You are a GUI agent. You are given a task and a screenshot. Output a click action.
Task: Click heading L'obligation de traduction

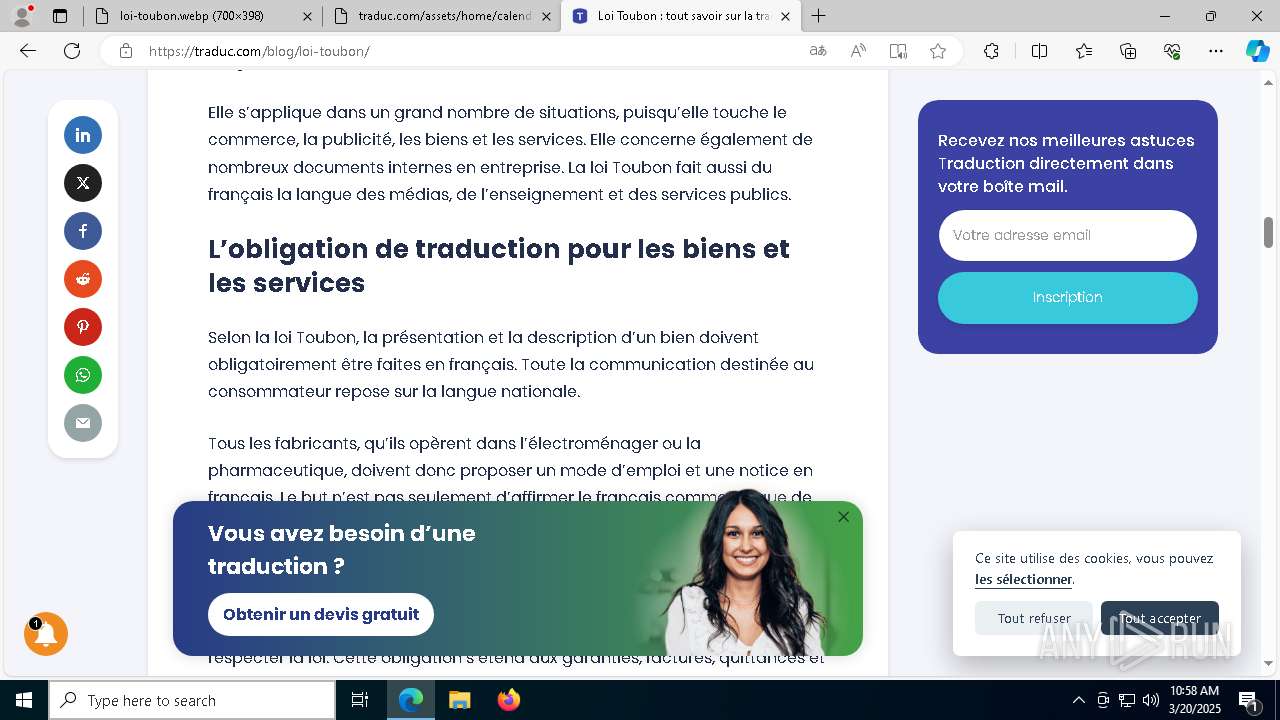click(x=499, y=265)
